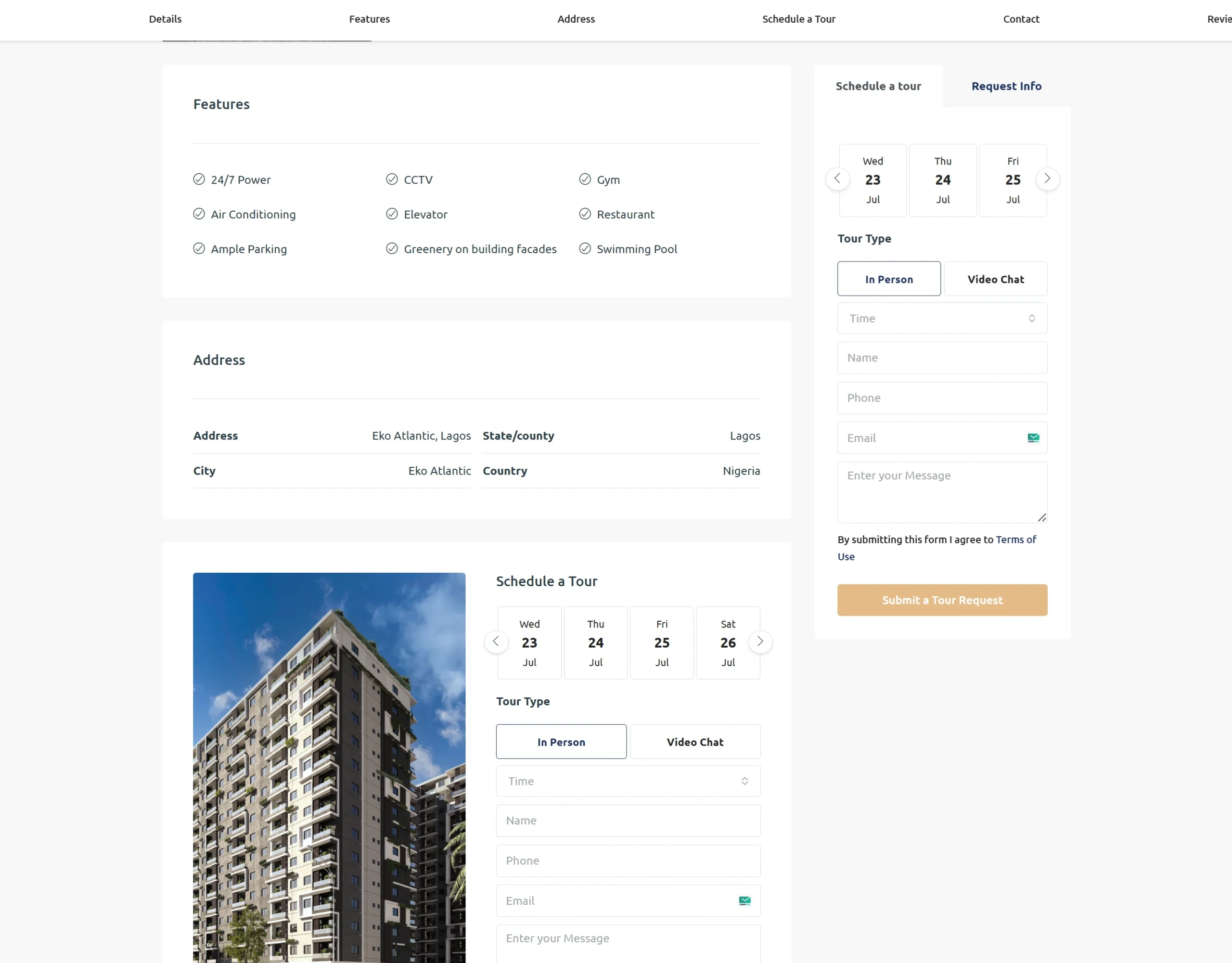Image resolution: width=1232 pixels, height=963 pixels.
Task: Open the Time dropdown in sidebar form
Action: 941,318
